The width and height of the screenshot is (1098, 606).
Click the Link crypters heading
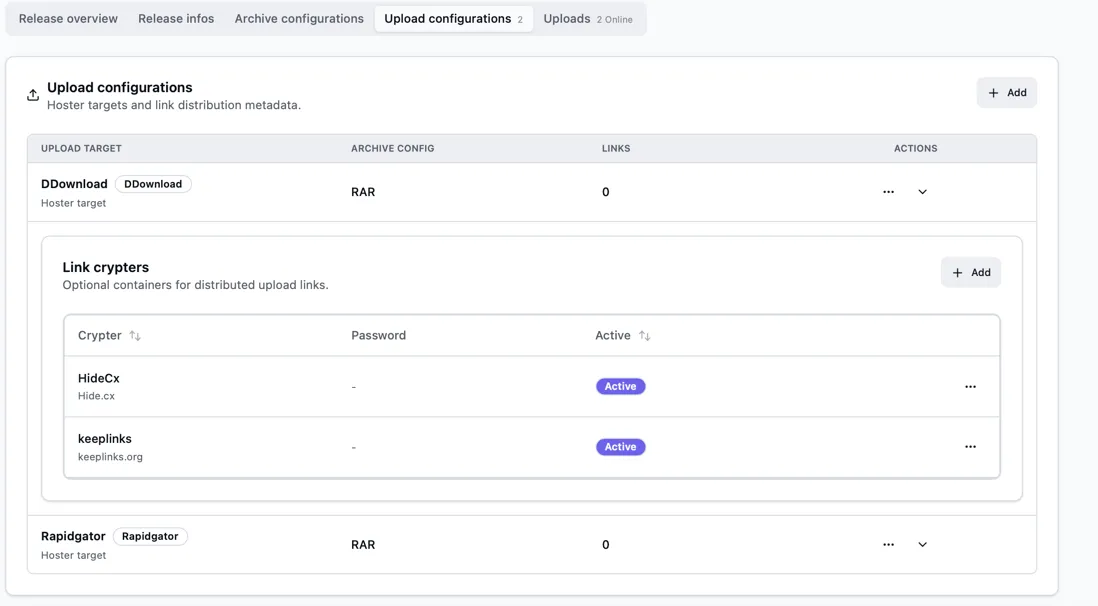(x=106, y=268)
